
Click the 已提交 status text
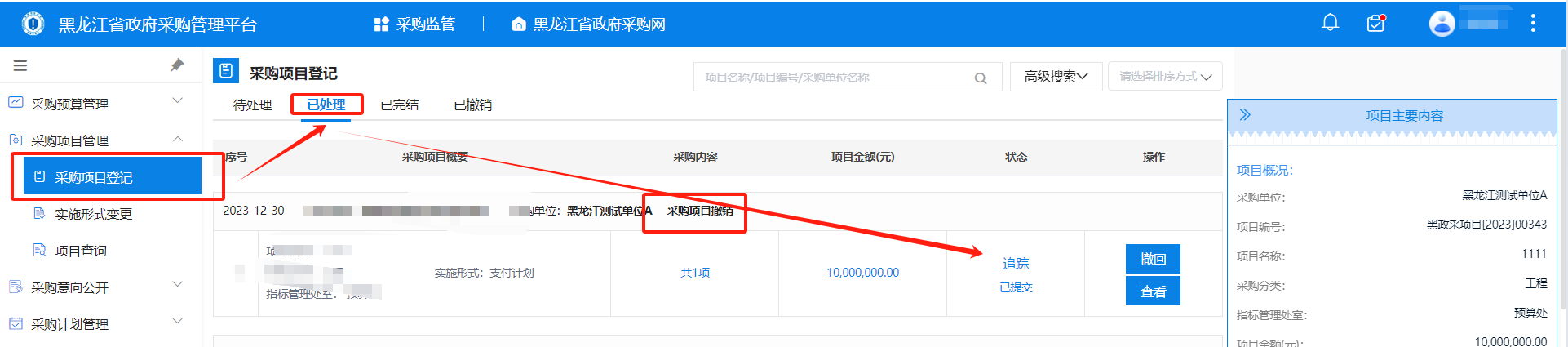point(1016,287)
